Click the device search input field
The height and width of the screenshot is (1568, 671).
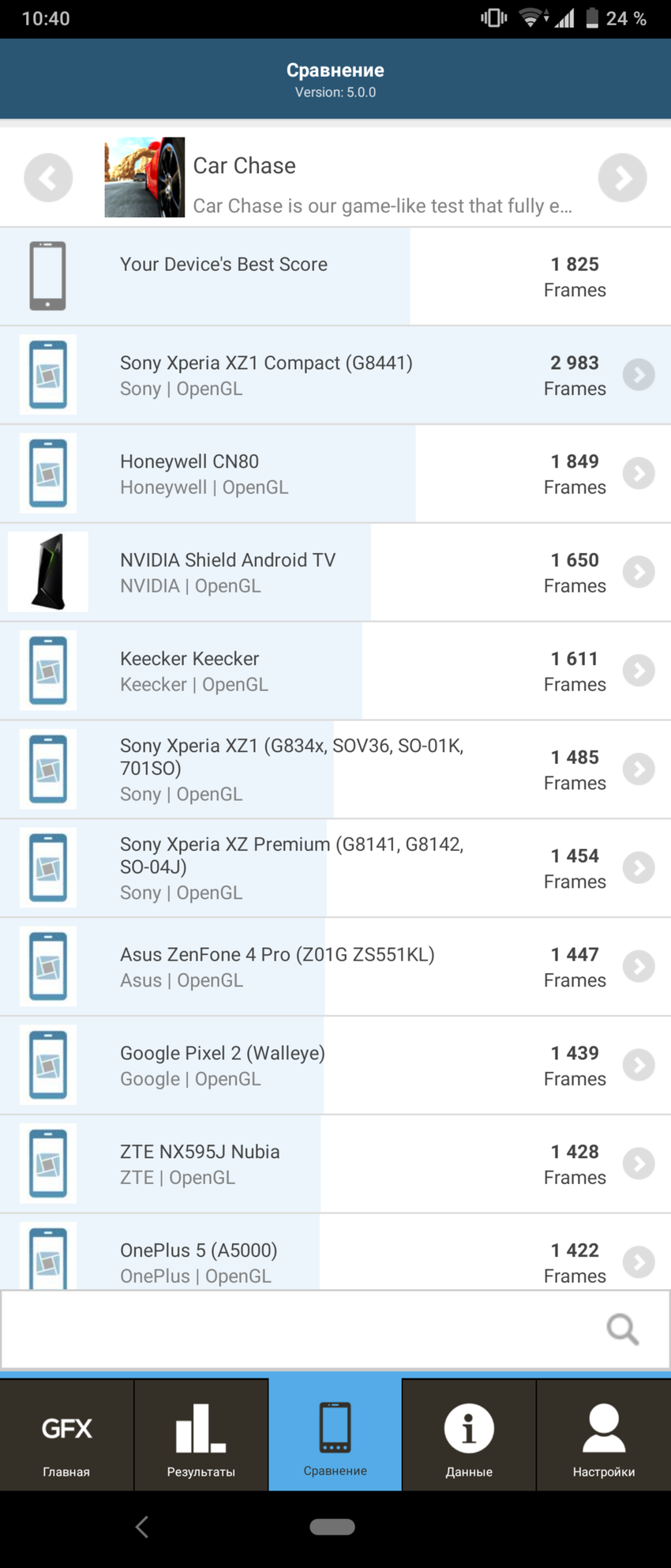(x=300, y=1329)
